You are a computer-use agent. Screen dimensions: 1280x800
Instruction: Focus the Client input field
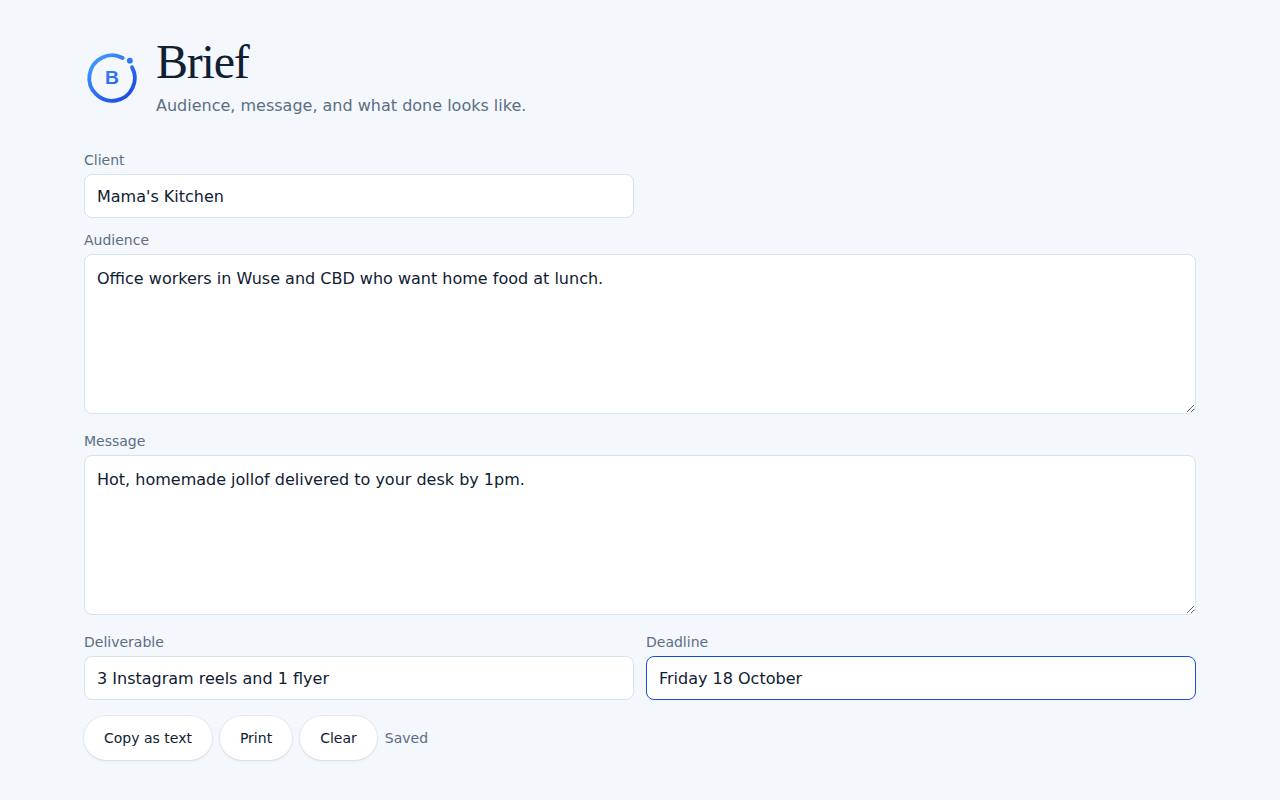point(359,196)
